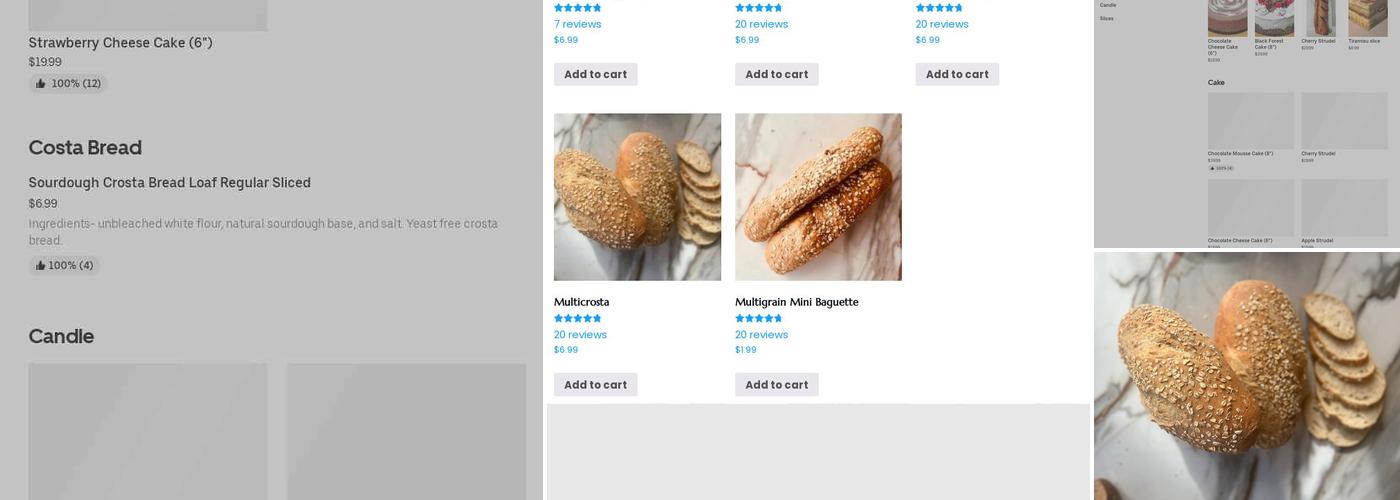1400x500 pixels.
Task: Open the Tiramisu slice thumbnail
Action: [x=1367, y=18]
